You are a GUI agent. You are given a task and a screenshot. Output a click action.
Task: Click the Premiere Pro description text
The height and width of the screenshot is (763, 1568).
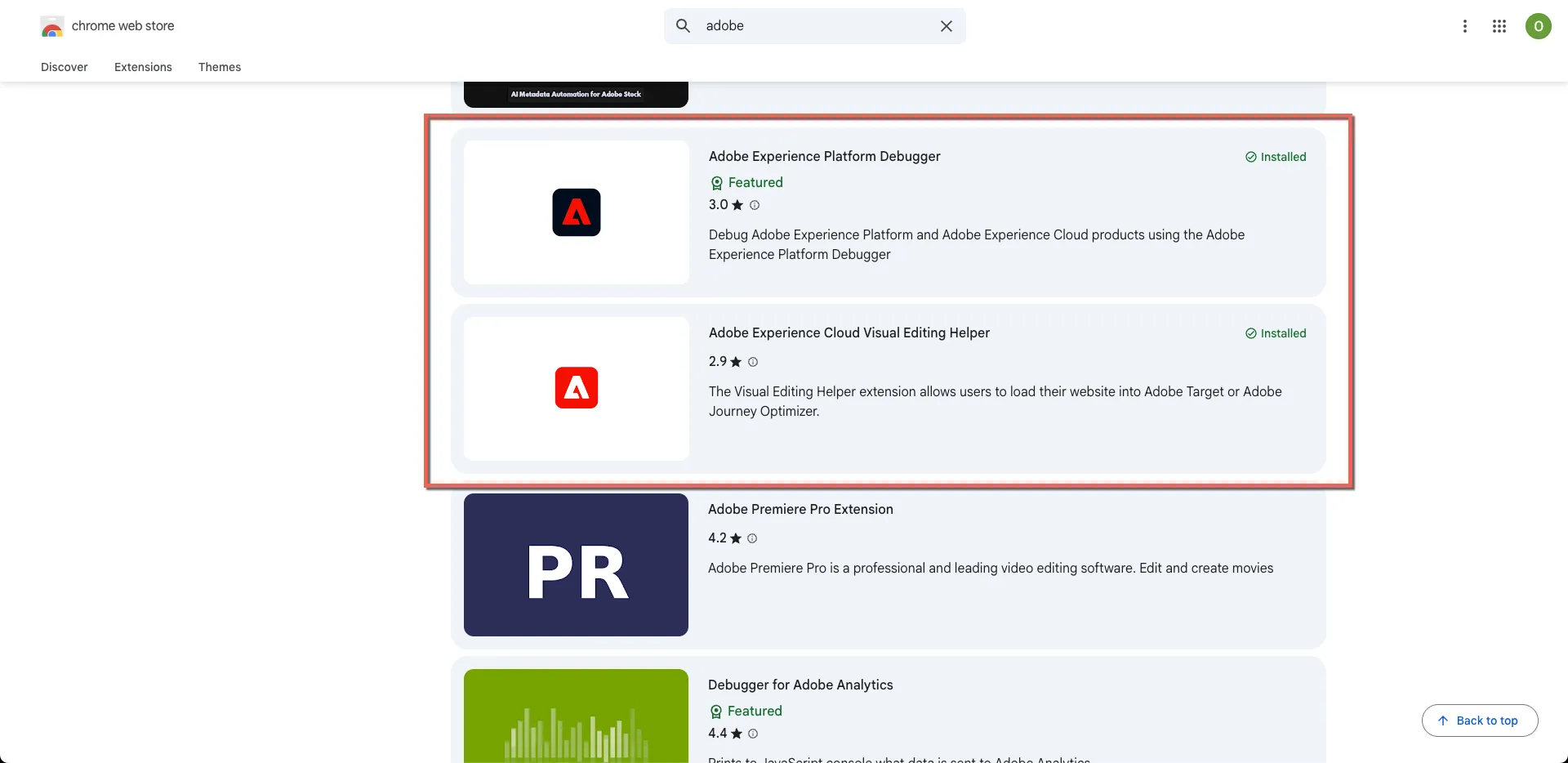tap(991, 568)
